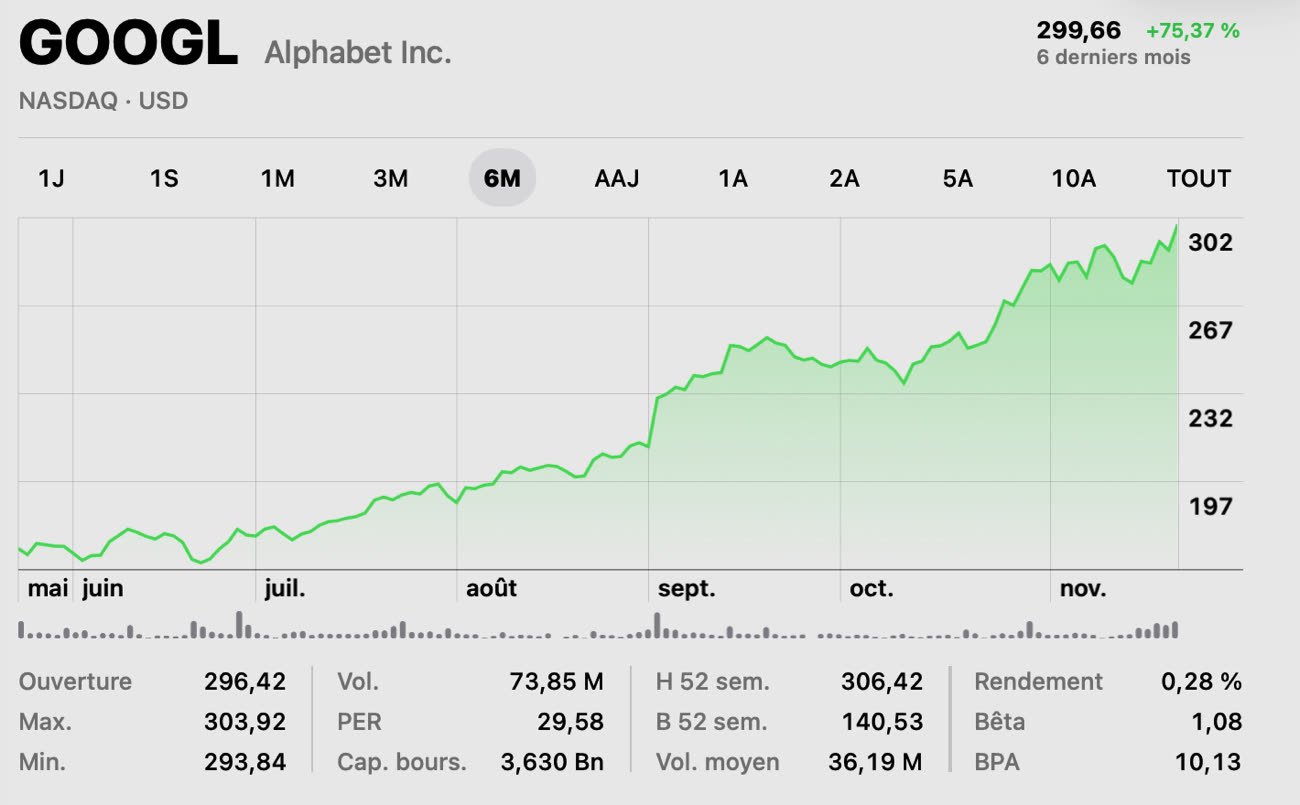This screenshot has height=805, width=1300.
Task: Choose the 5A chart period
Action: 957,179
